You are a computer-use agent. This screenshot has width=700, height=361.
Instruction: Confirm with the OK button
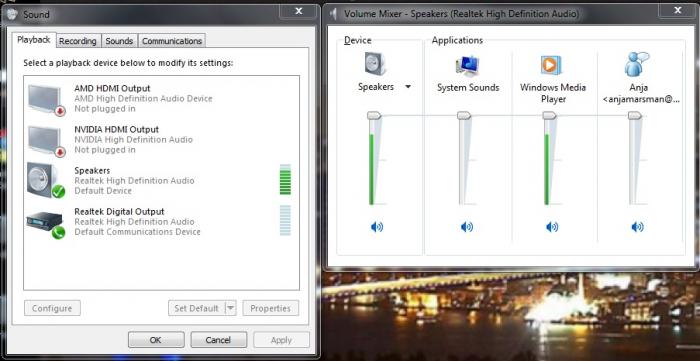click(156, 340)
